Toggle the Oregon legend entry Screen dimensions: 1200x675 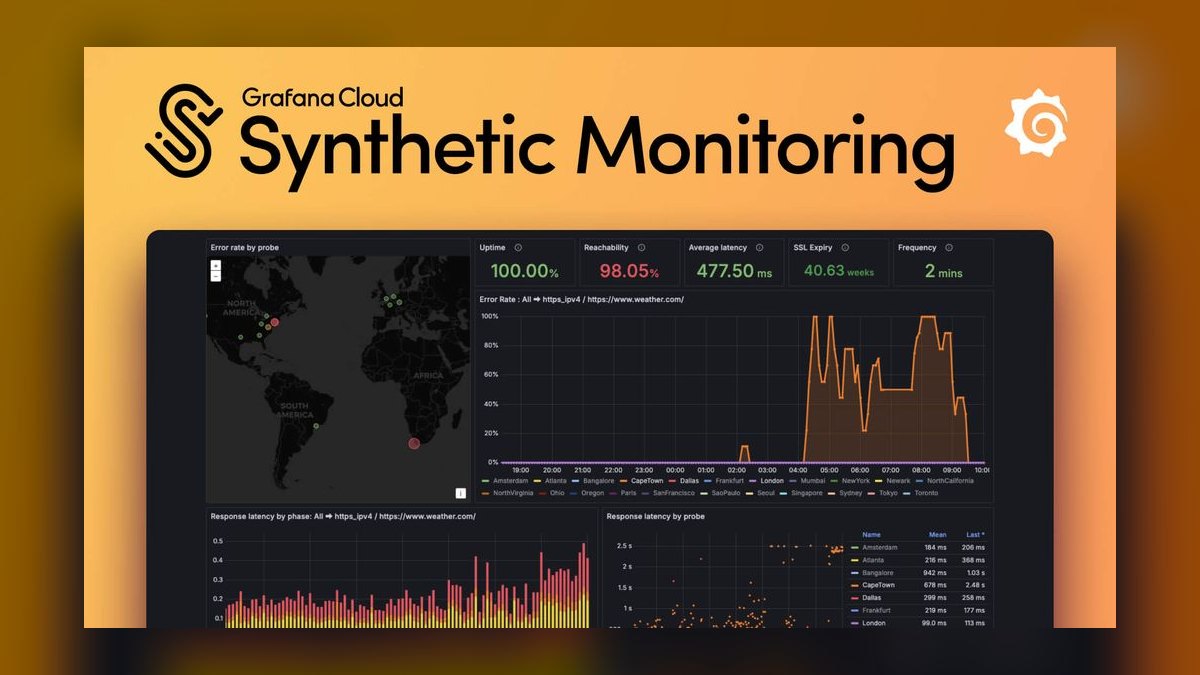[589, 493]
